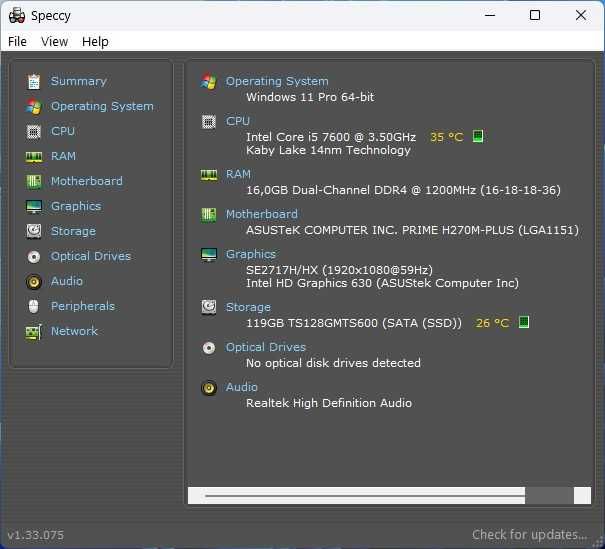Select Operating System in the sidebar
This screenshot has height=549, width=605.
(102, 106)
